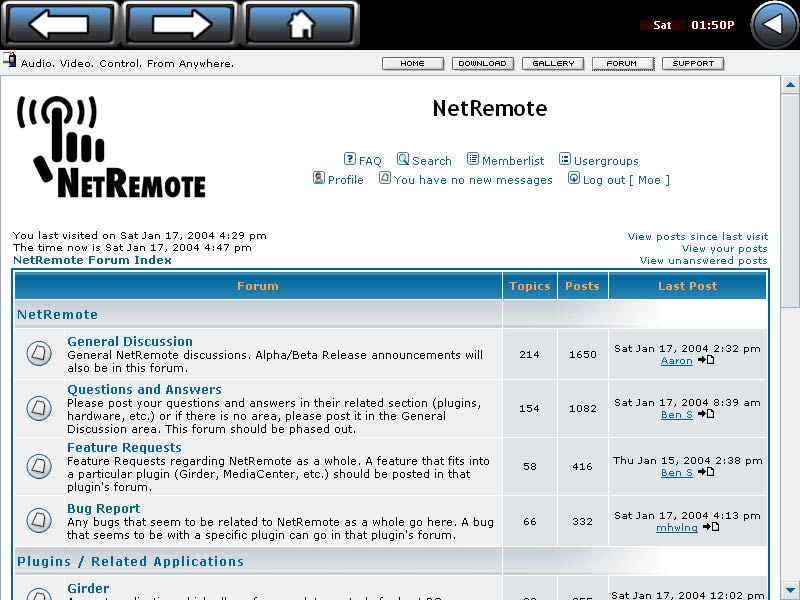This screenshot has height=600, width=800.
Task: View latest post icon in Bug Report
Action: point(711,527)
